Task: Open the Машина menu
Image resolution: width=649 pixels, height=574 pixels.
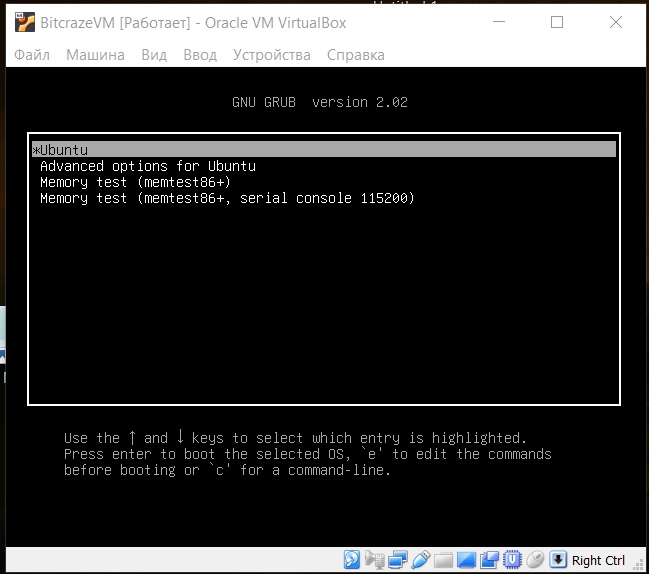Action: (95, 55)
